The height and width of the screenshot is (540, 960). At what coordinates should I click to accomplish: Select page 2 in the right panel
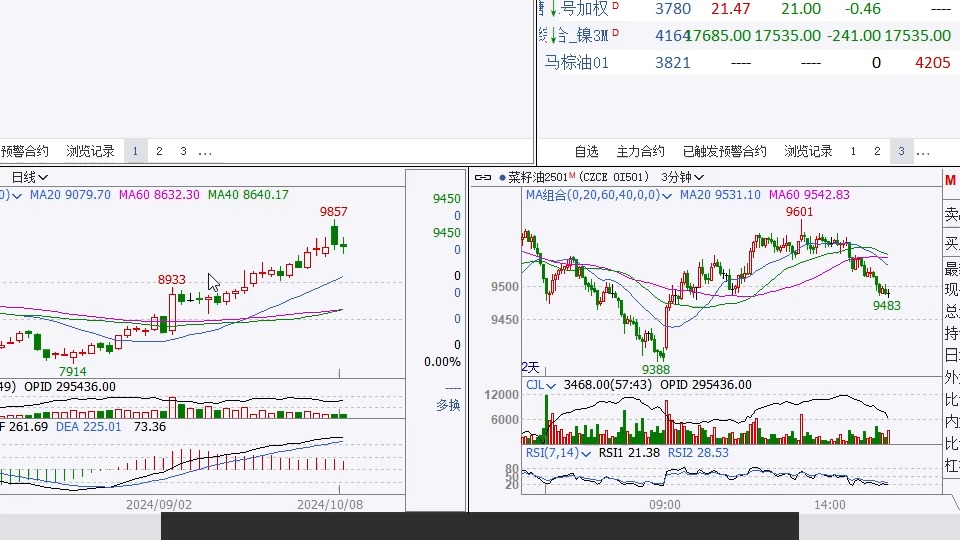click(877, 152)
